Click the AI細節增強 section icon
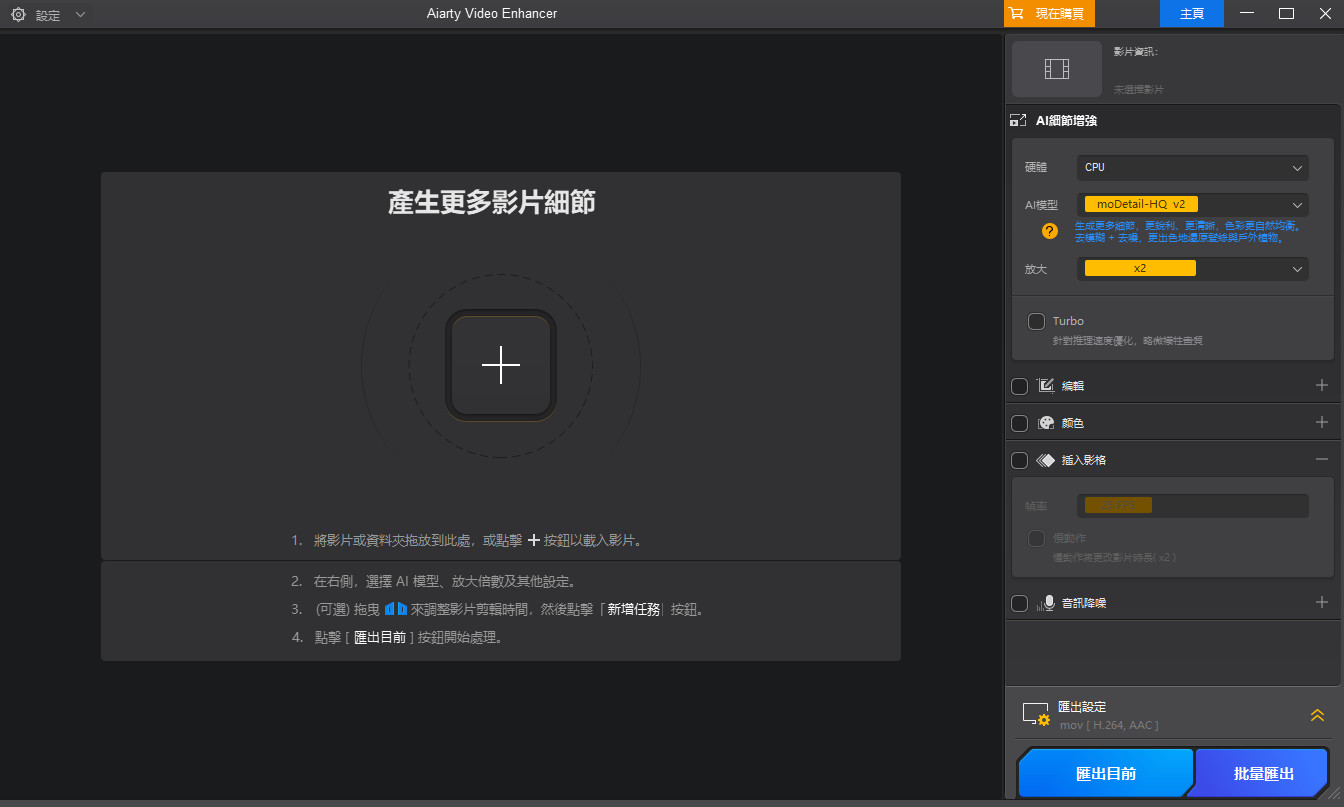The image size is (1344, 807). 1018,121
